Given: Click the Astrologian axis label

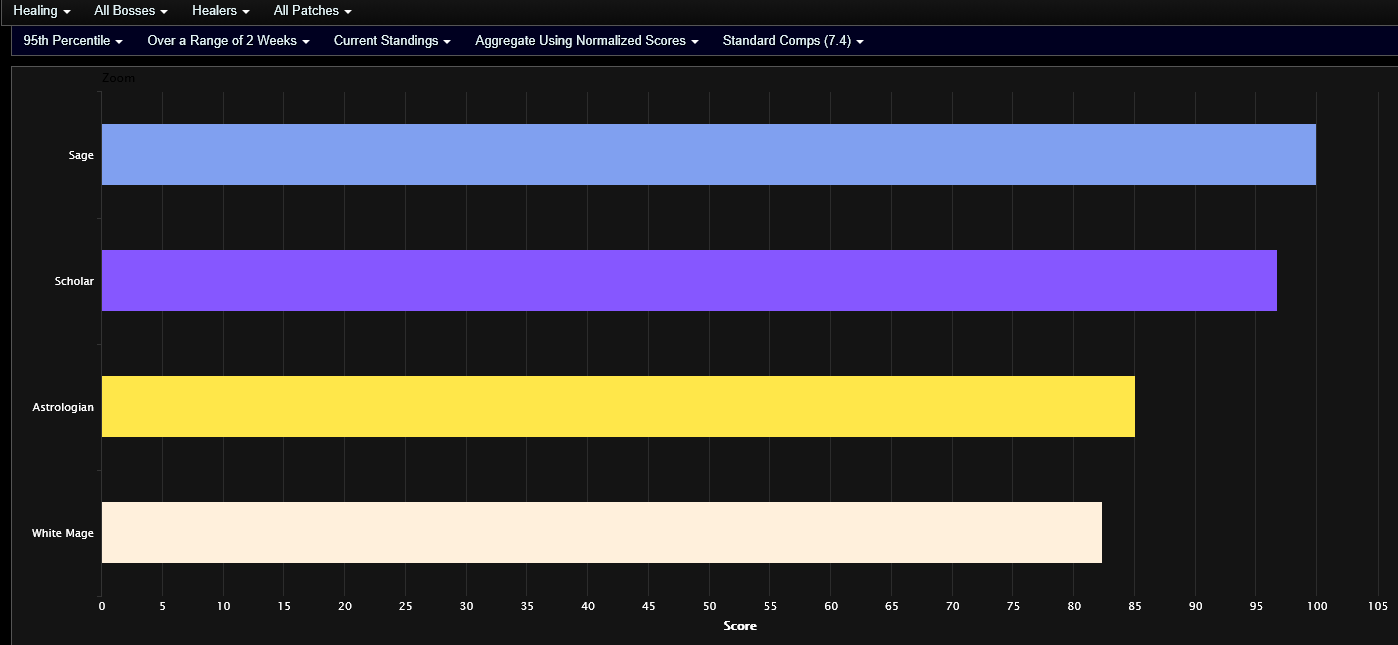Looking at the screenshot, I should (x=63, y=407).
